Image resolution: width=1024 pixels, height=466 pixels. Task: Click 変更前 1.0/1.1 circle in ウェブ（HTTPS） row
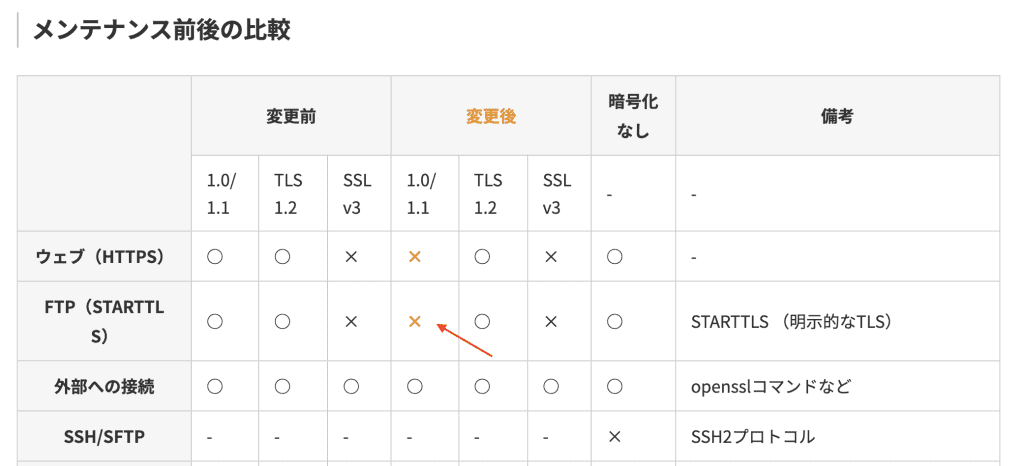point(215,257)
